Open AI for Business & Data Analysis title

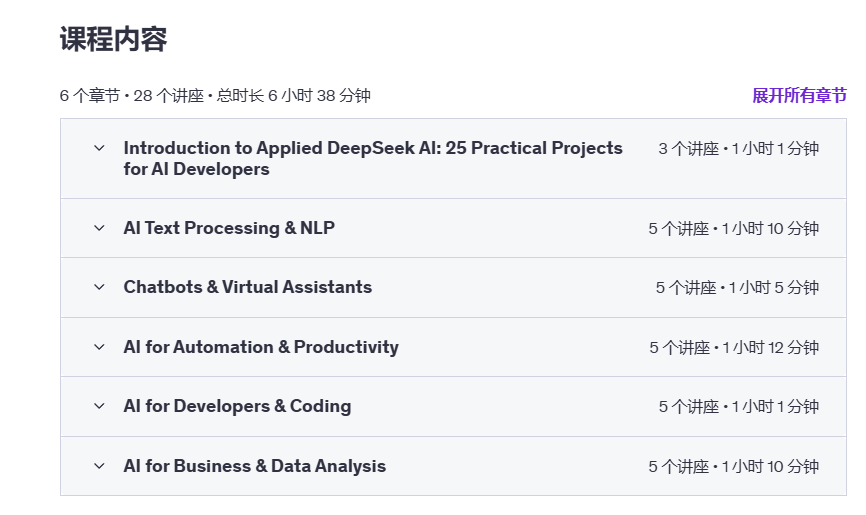254,466
